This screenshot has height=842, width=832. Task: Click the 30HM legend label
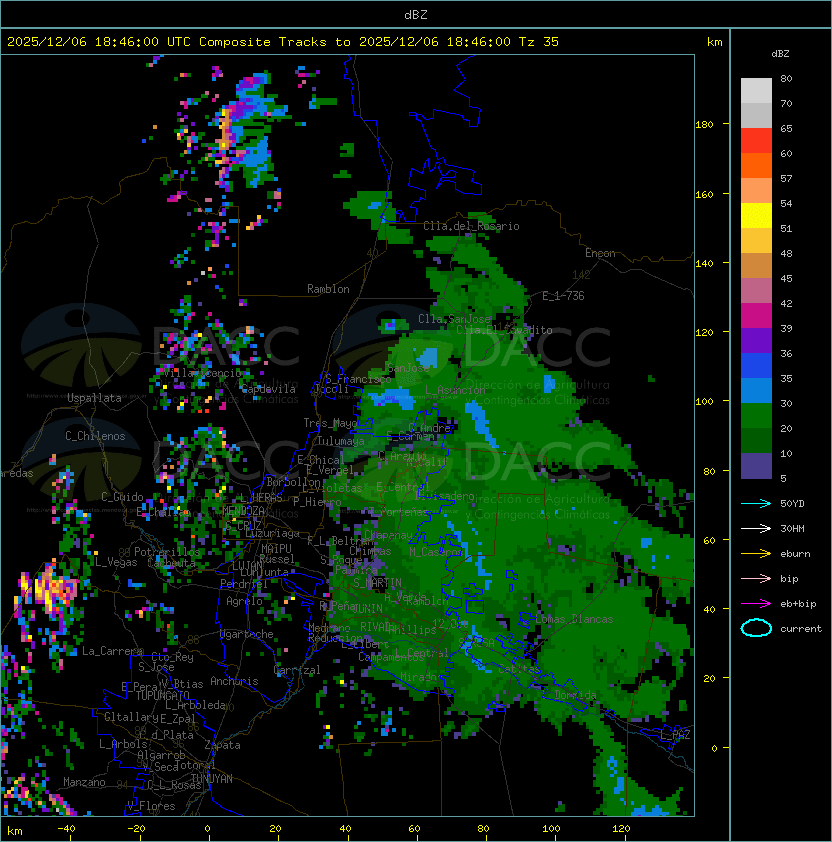[792, 528]
